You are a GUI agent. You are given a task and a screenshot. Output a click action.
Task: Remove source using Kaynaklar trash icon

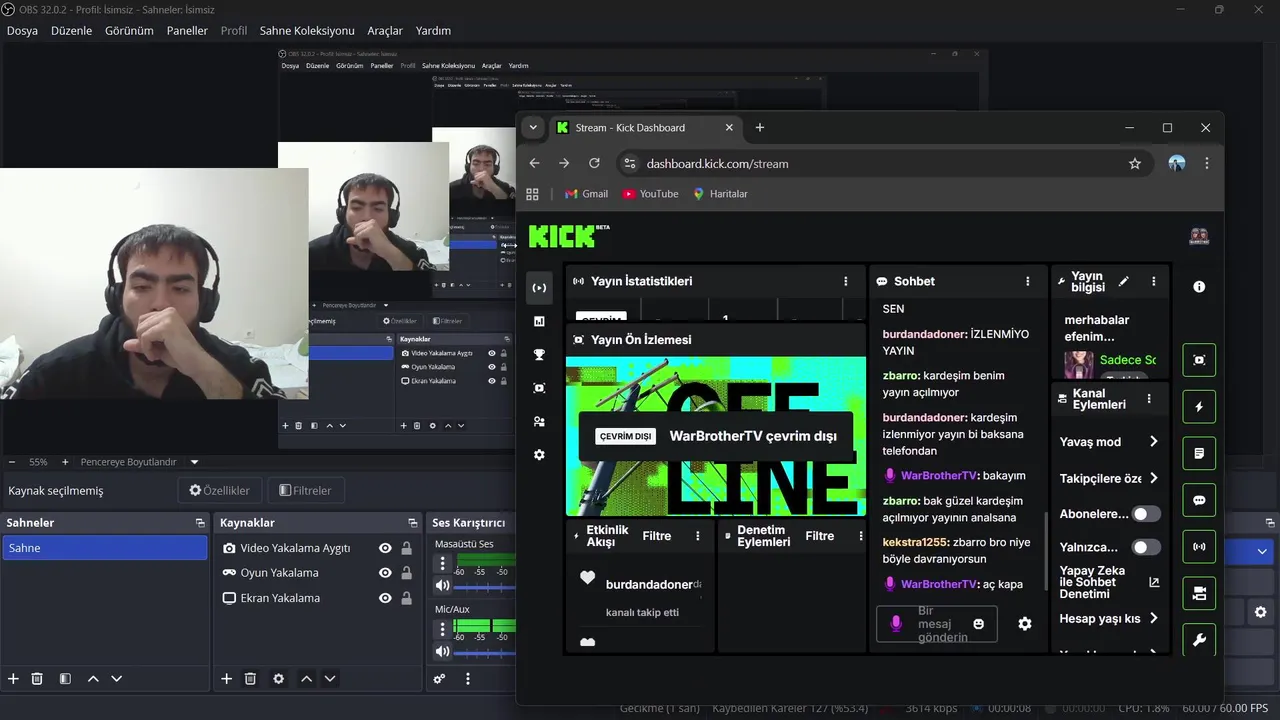pyautogui.click(x=250, y=678)
